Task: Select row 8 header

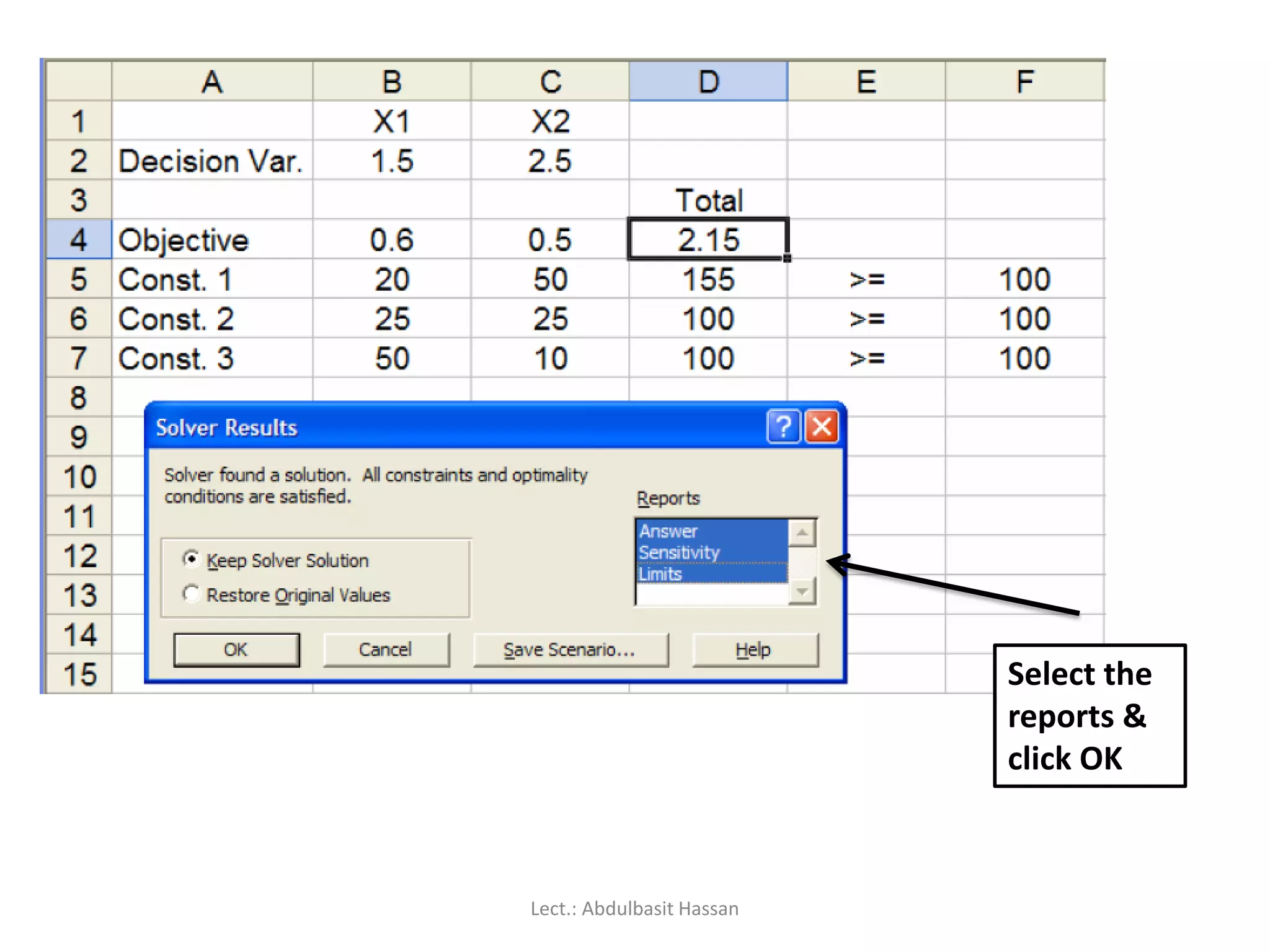Action: (79, 397)
